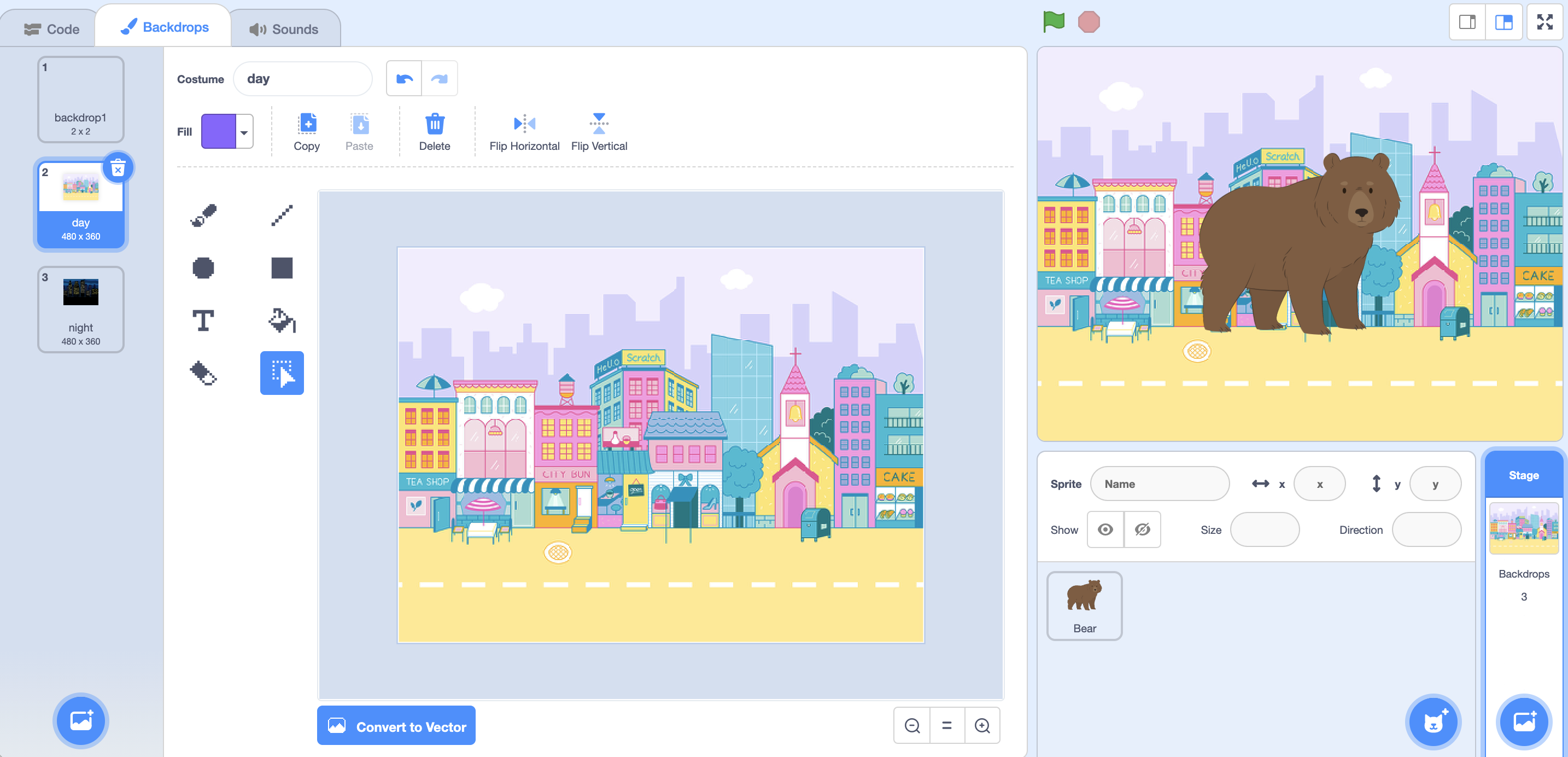Viewport: 1568px width, 757px height.
Task: Toggle the show sprite eye icon
Action: pyautogui.click(x=1106, y=529)
